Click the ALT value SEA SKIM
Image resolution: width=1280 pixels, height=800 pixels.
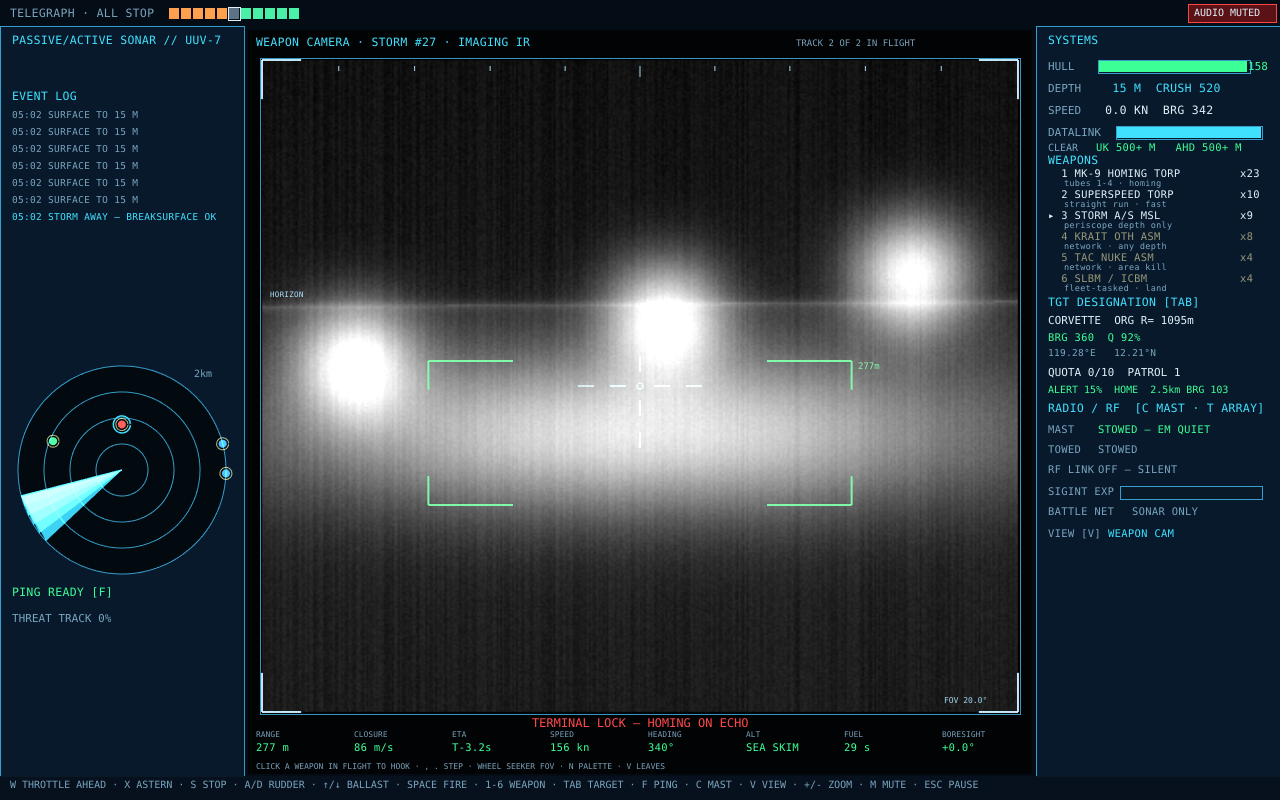772,748
